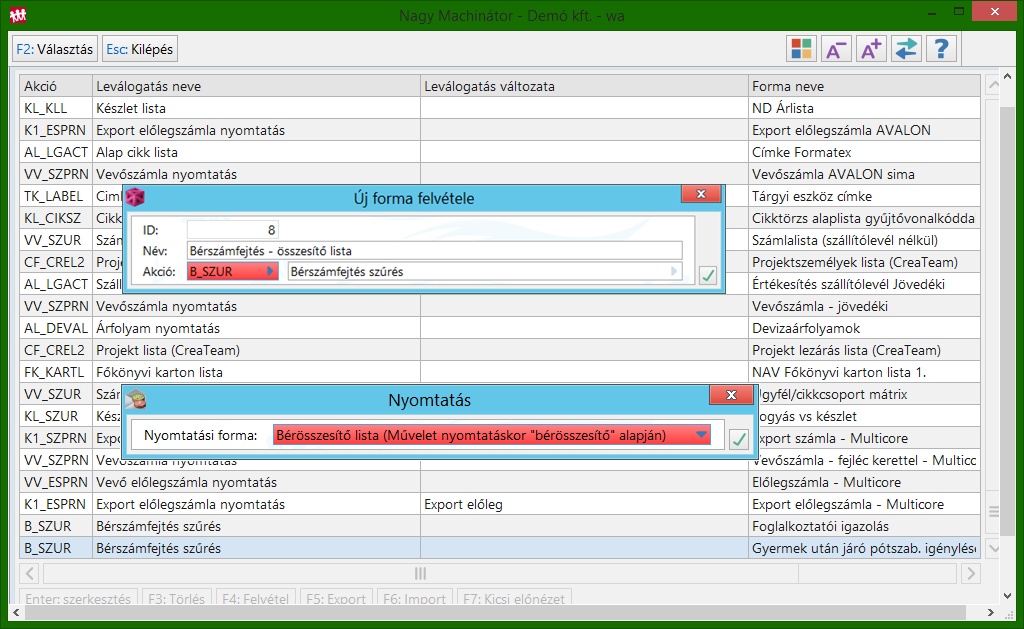Viewport: 1024px width, 629px height.
Task: Expand the Bérszámfejtés szűrés field arrow
Action: pos(674,272)
